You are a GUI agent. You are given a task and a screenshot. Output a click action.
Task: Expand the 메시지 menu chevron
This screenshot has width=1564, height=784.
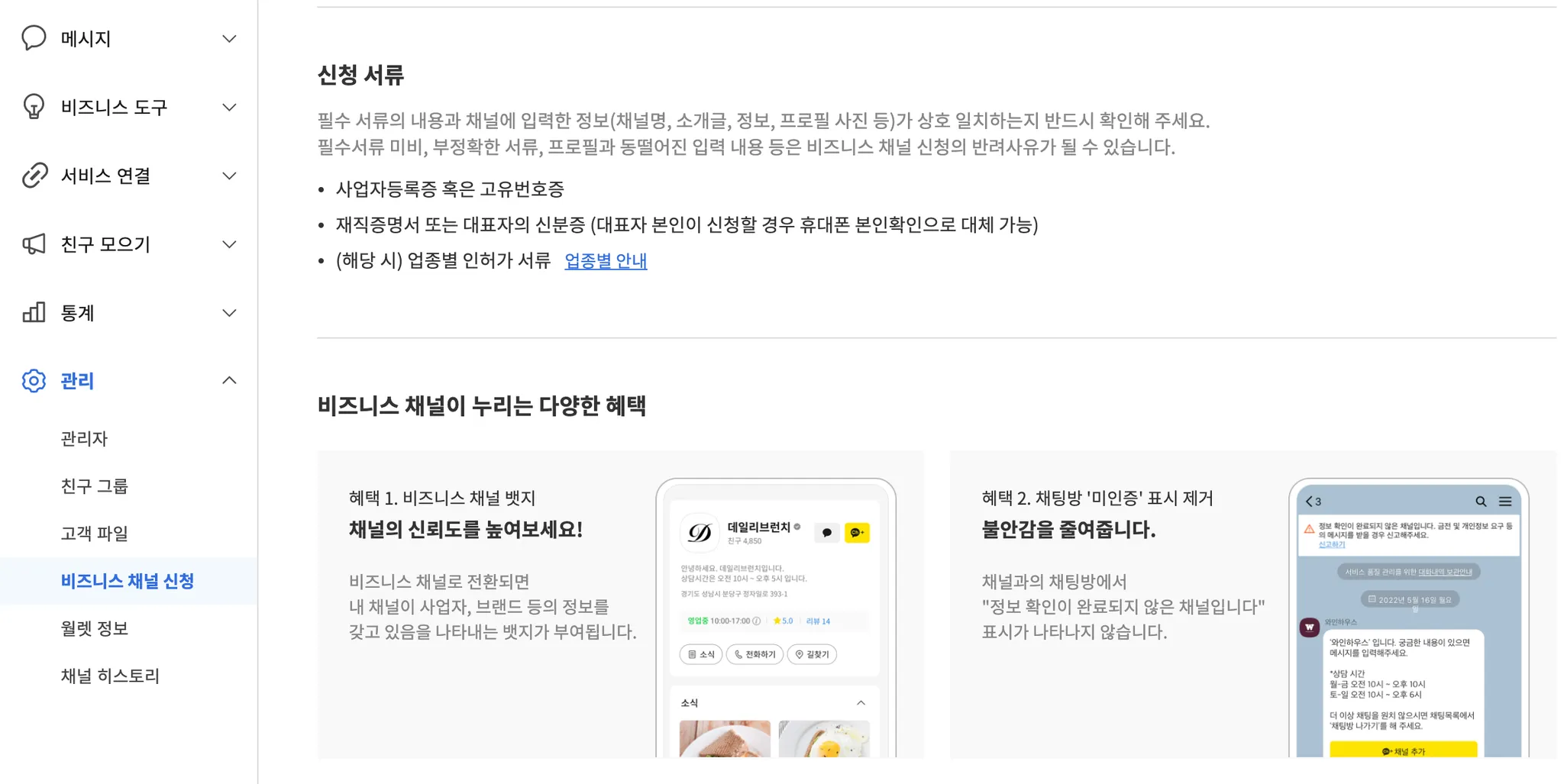229,39
